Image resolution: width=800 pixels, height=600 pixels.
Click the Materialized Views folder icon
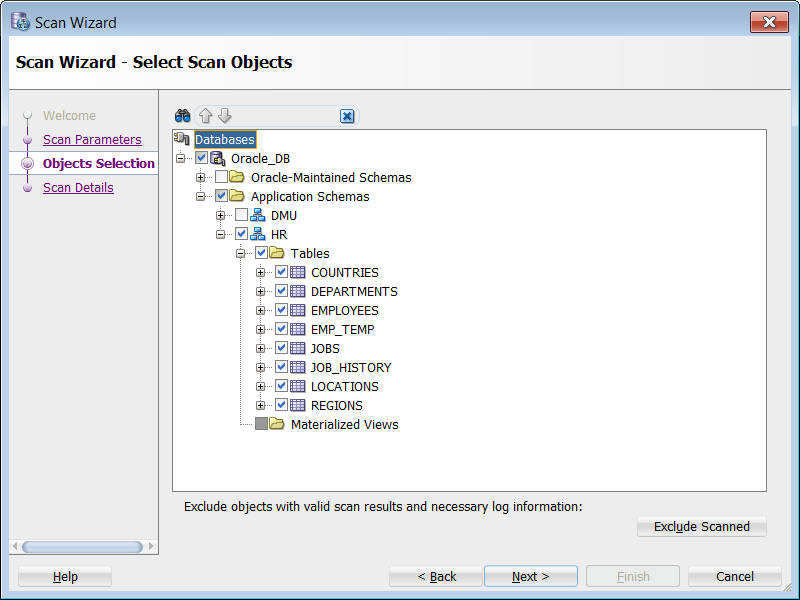pos(277,423)
